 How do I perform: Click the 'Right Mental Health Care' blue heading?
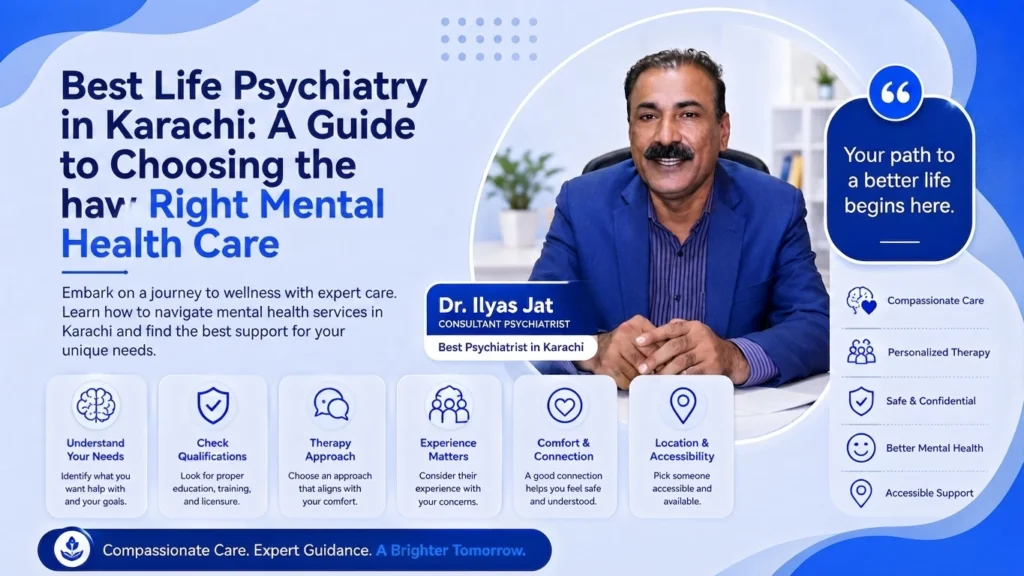pos(222,223)
